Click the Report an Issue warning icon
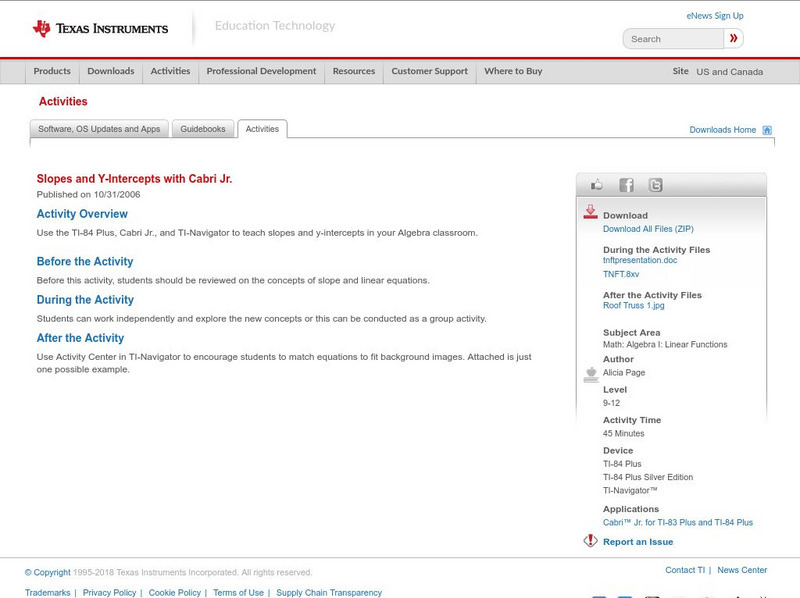The height and width of the screenshot is (598, 800). point(590,541)
